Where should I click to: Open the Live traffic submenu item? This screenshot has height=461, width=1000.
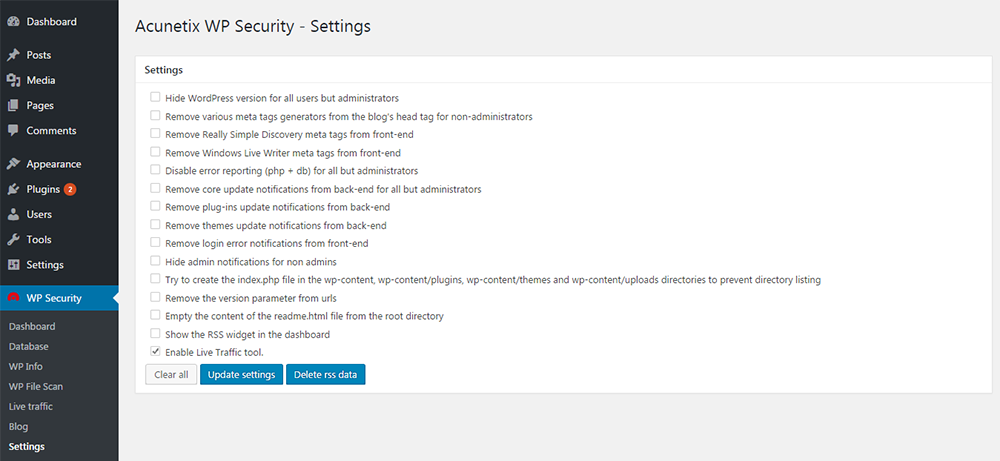(x=31, y=407)
